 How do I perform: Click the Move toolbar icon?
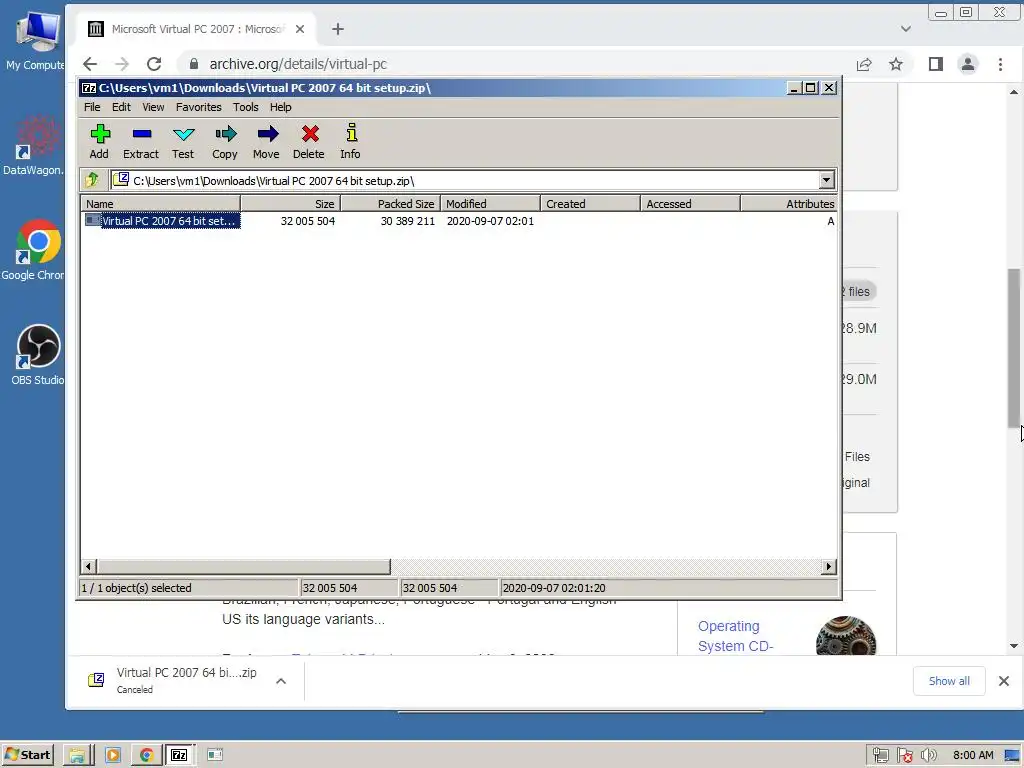coord(266,141)
